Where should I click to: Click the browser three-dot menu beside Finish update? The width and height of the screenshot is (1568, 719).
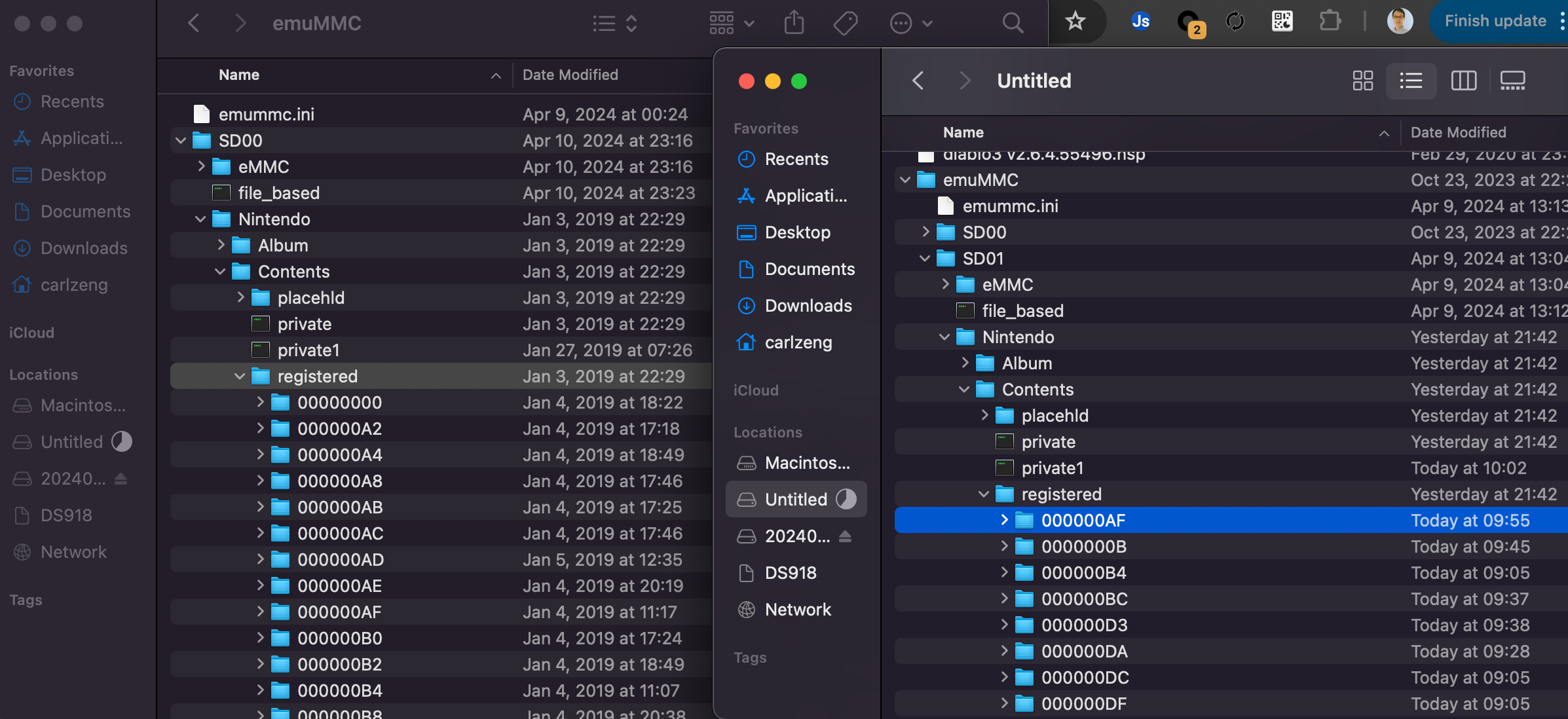coord(1562,21)
